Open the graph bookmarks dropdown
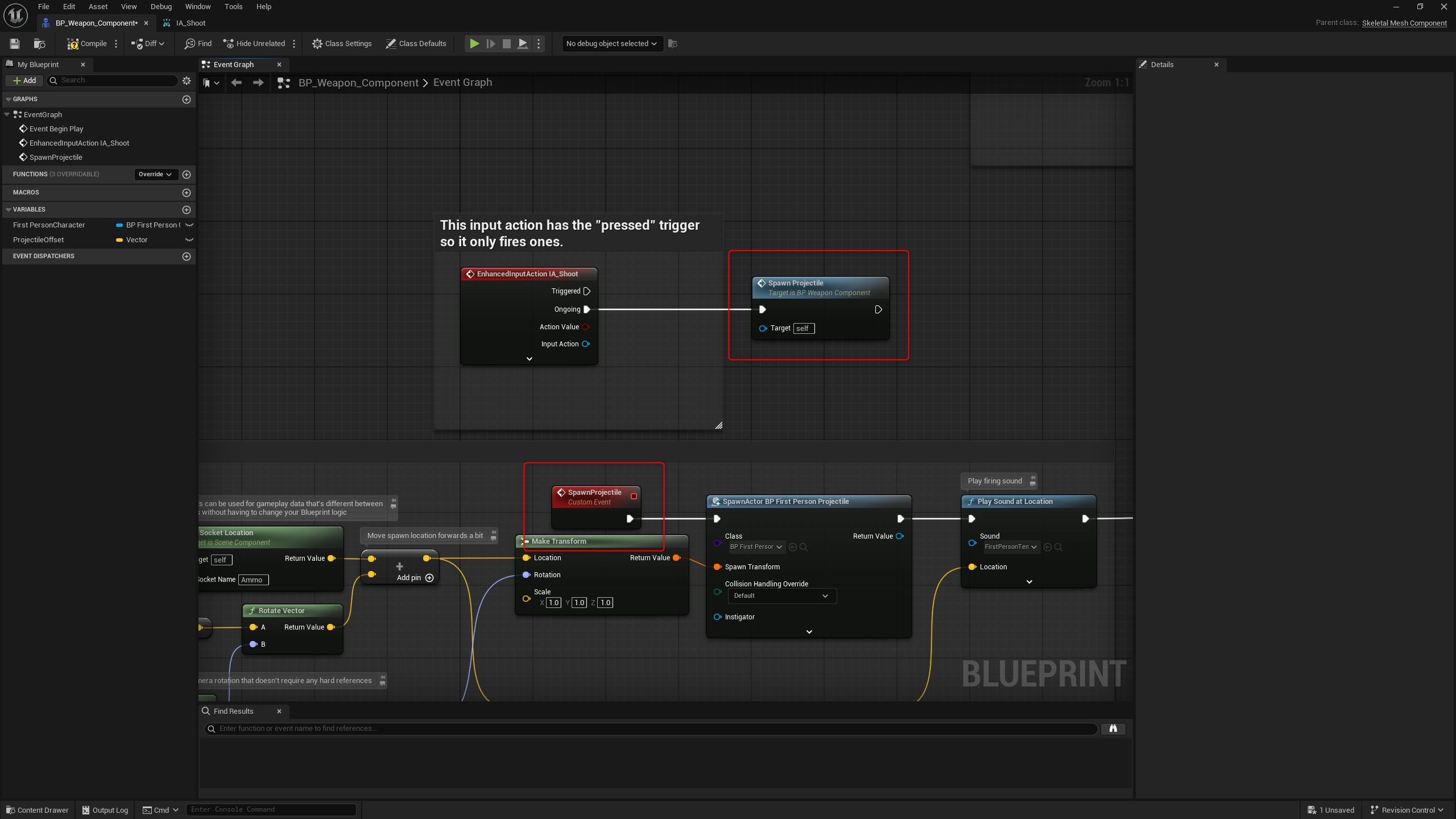 point(211,83)
